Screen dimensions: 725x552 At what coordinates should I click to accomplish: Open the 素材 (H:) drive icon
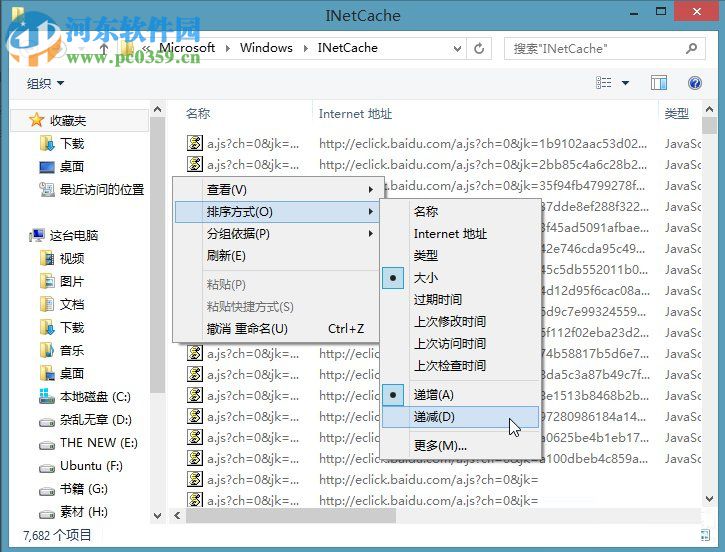(x=47, y=513)
